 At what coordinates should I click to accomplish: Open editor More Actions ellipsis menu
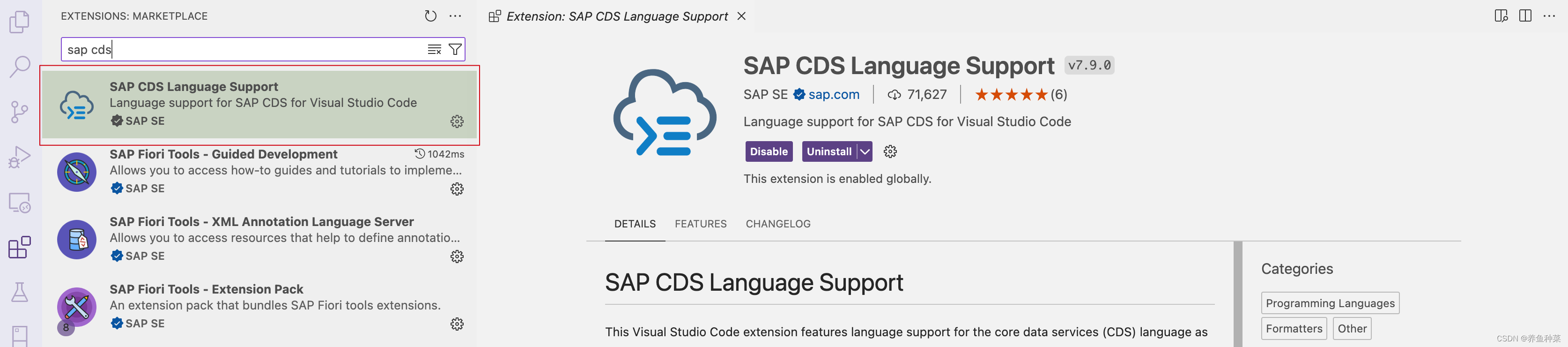[x=1549, y=16]
